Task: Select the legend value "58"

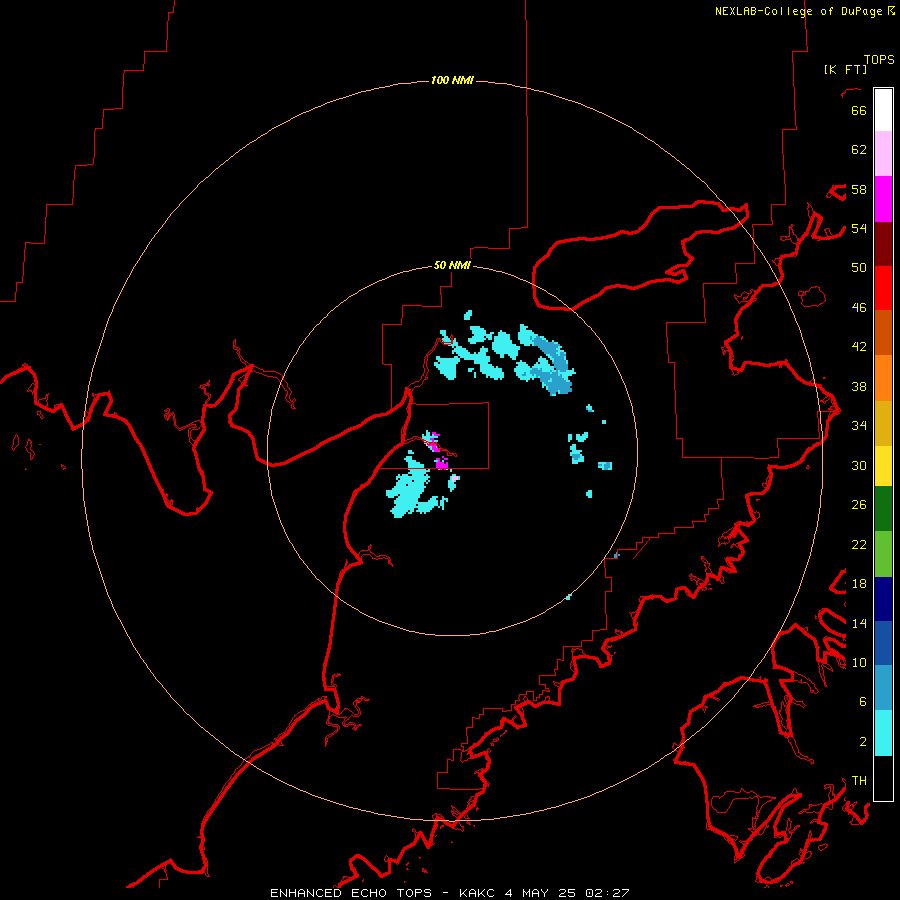Action: click(859, 189)
